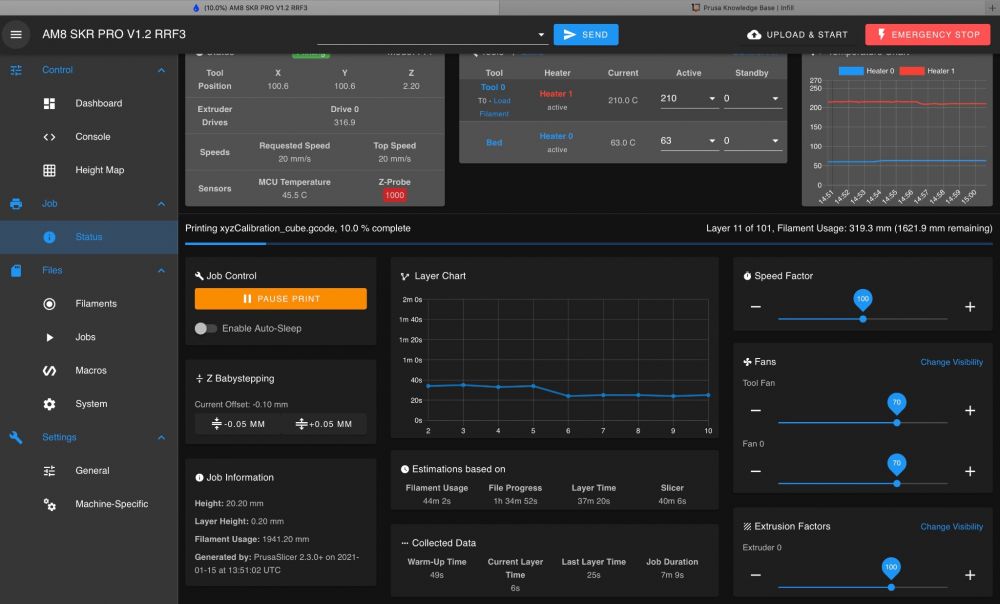Click the Settings wrench icon
This screenshot has width=1000, height=604.
[x=16, y=438]
